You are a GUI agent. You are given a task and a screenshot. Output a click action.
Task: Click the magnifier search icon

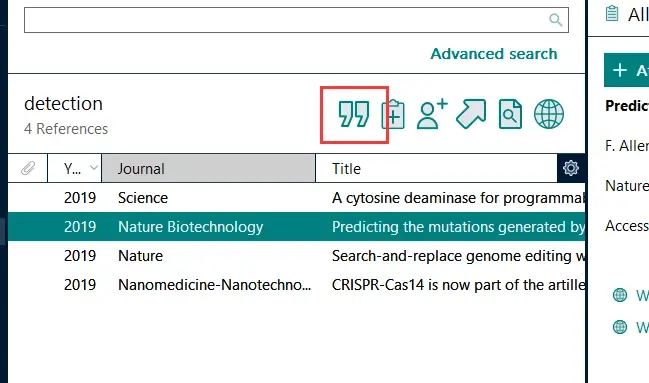tap(555, 19)
